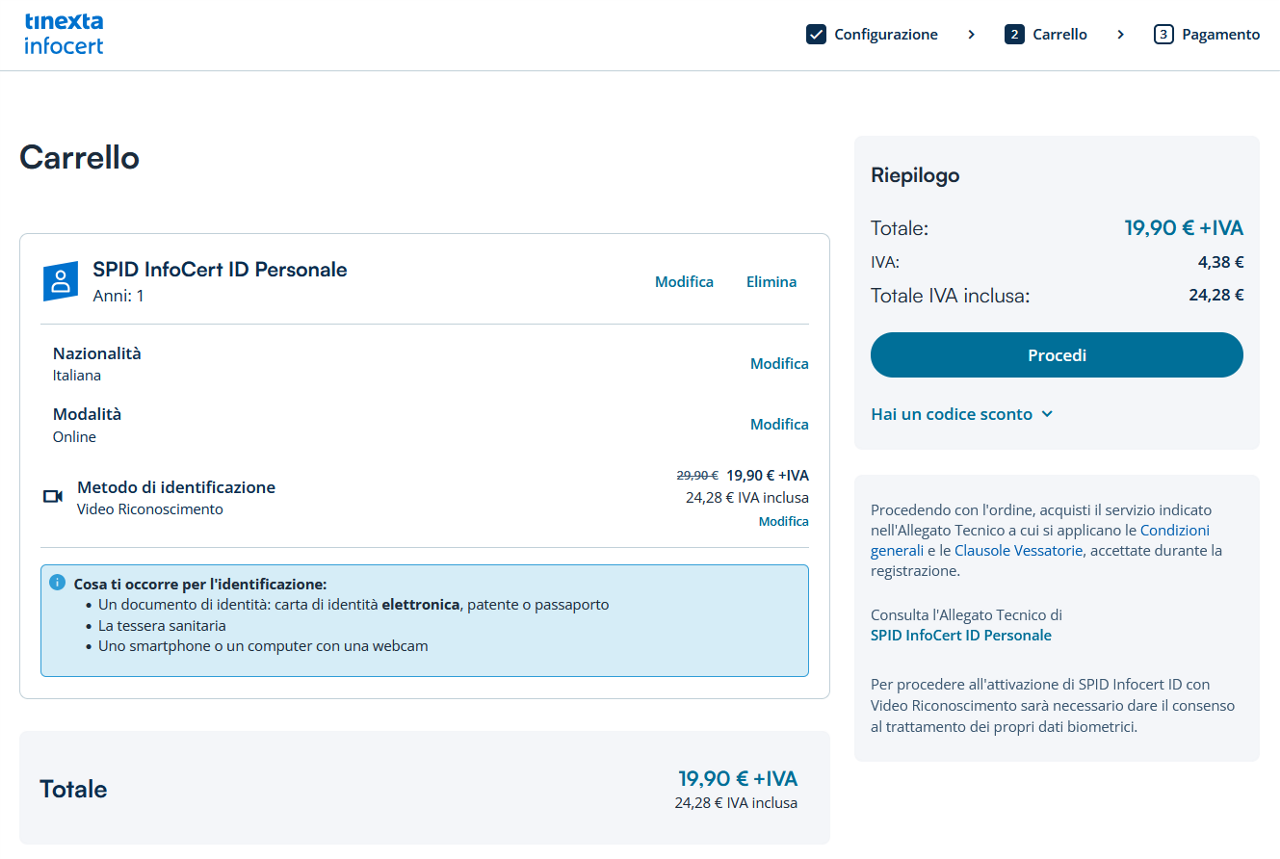Viewport: 1280px width, 859px height.
Task: Click the bottom 'Totale' heading
Action: coord(73,790)
